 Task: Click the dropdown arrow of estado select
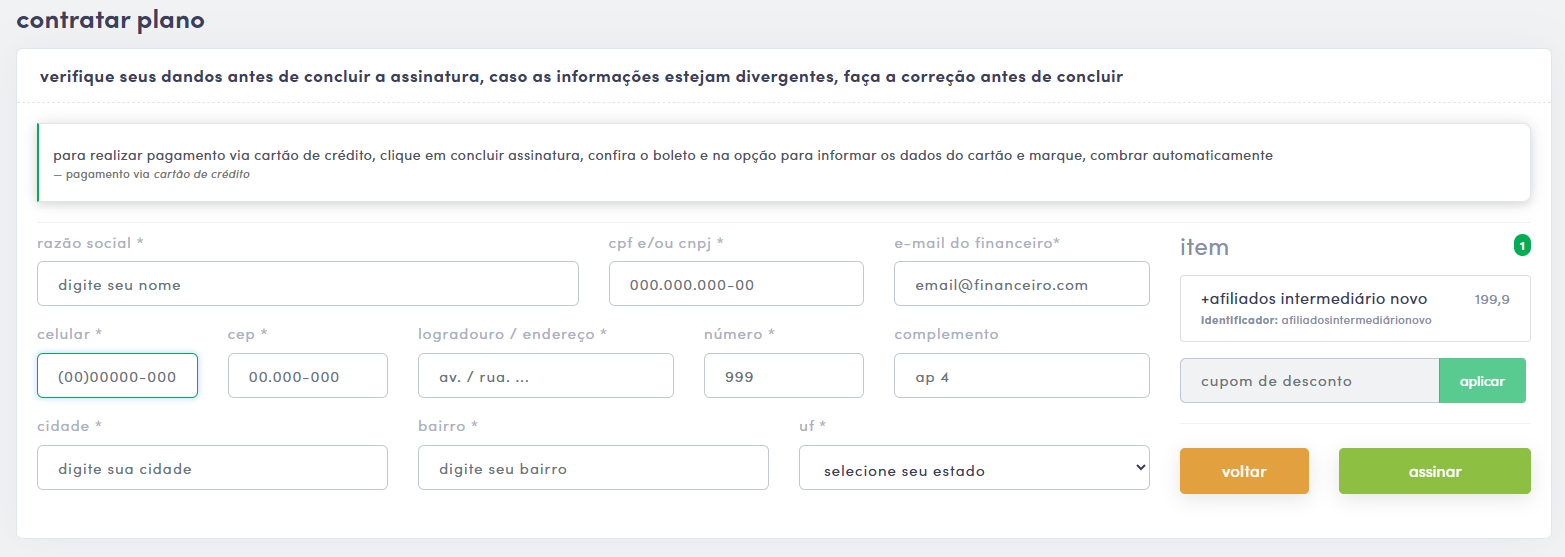pyautogui.click(x=1139, y=467)
